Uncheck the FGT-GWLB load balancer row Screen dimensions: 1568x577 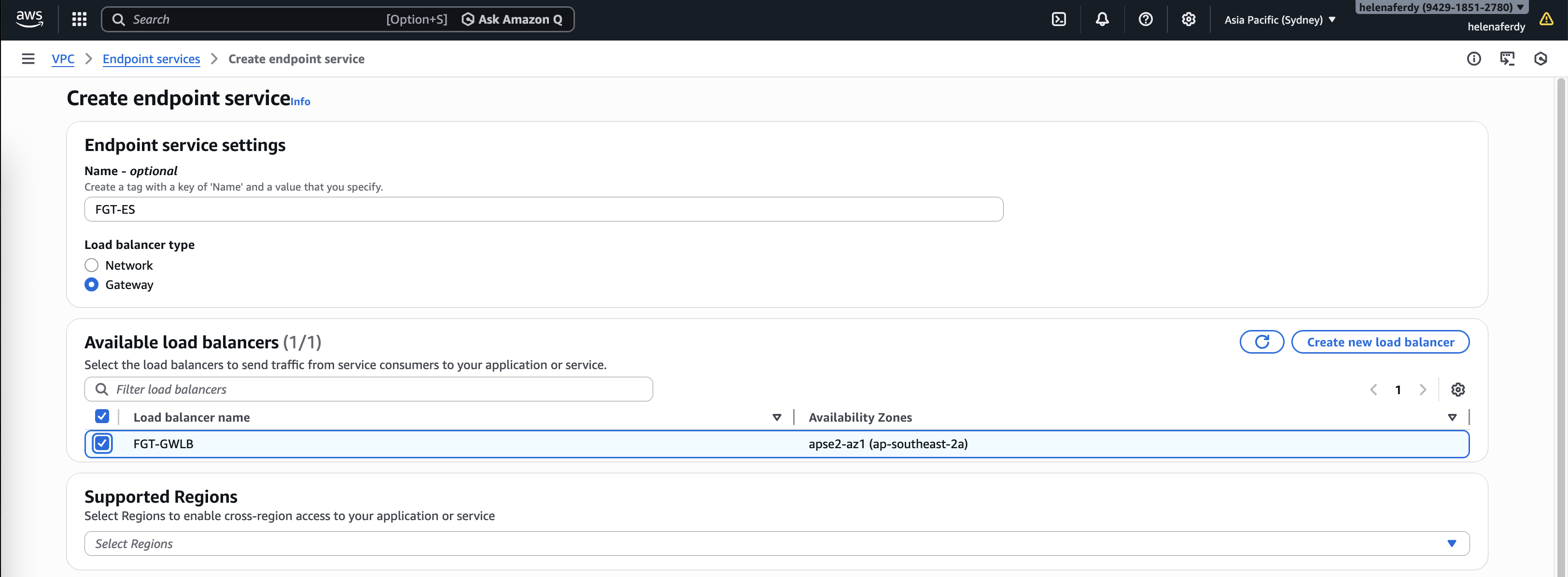pyautogui.click(x=102, y=444)
